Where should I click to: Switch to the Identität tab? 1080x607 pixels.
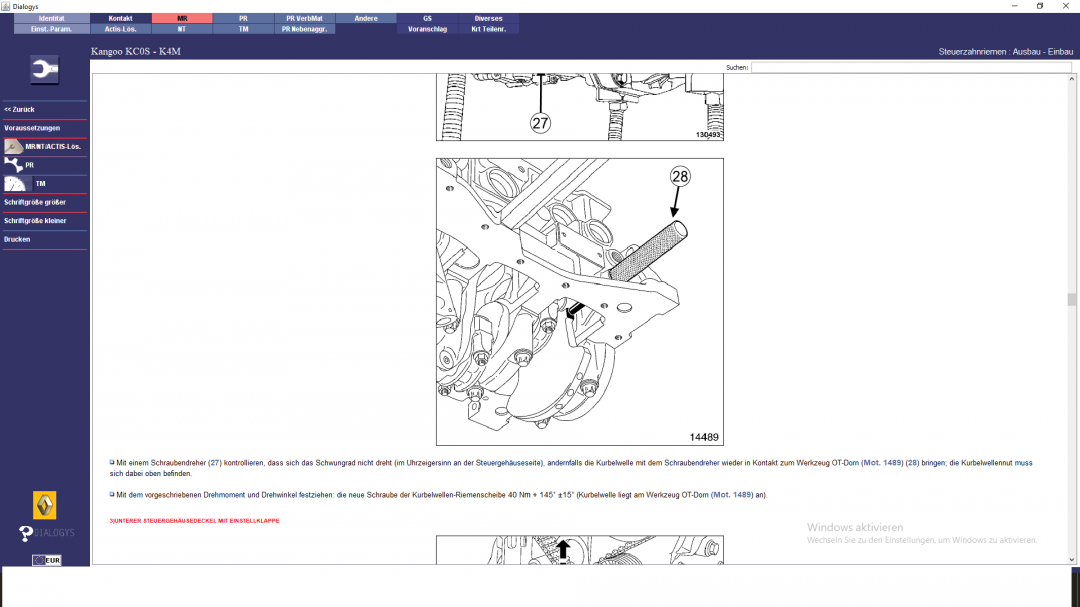click(x=52, y=19)
